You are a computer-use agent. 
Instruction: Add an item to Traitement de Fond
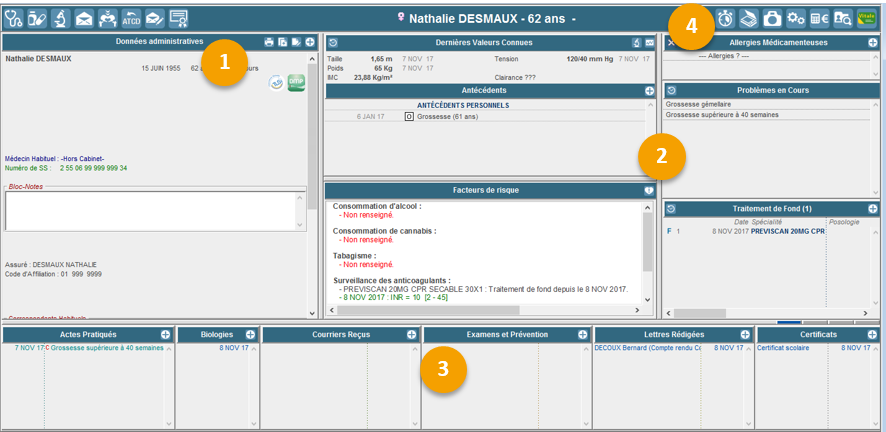[873, 209]
